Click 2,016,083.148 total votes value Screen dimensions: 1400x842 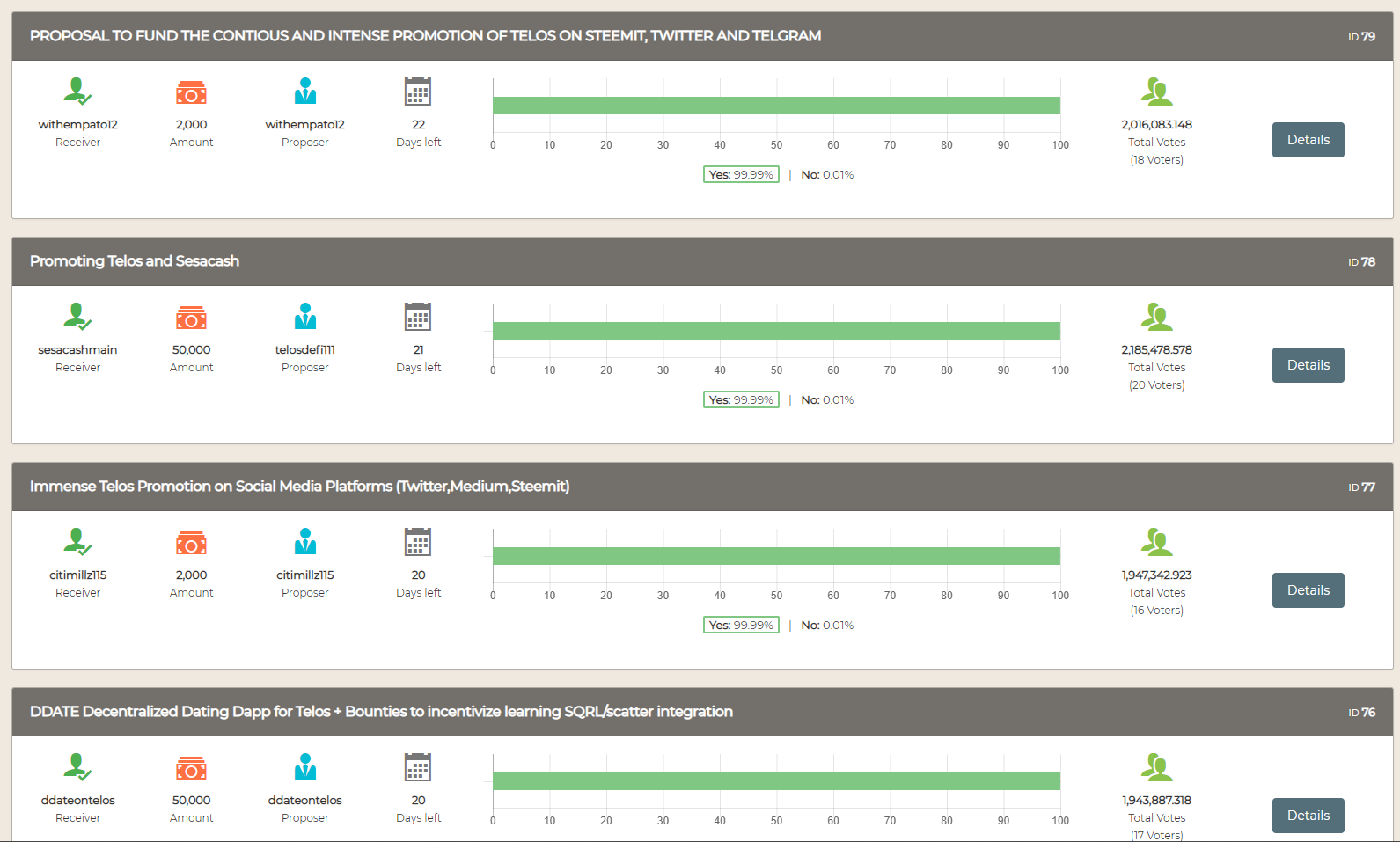pyautogui.click(x=1156, y=125)
